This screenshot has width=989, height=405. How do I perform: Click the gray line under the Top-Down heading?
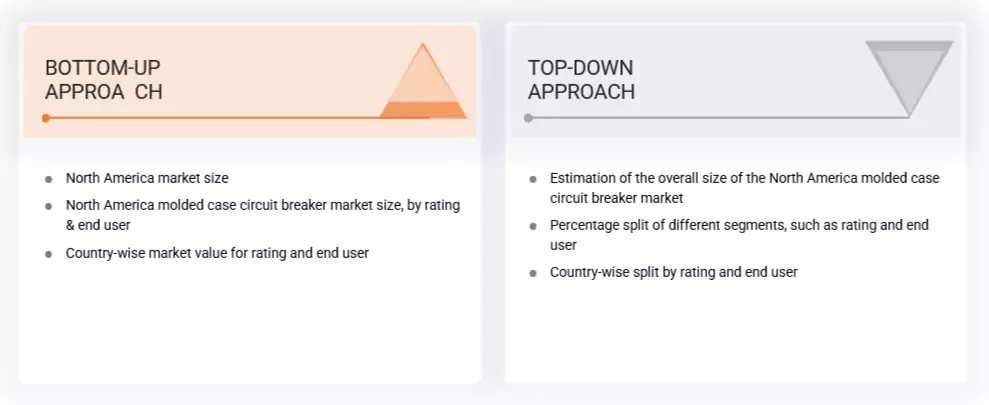tap(700, 118)
